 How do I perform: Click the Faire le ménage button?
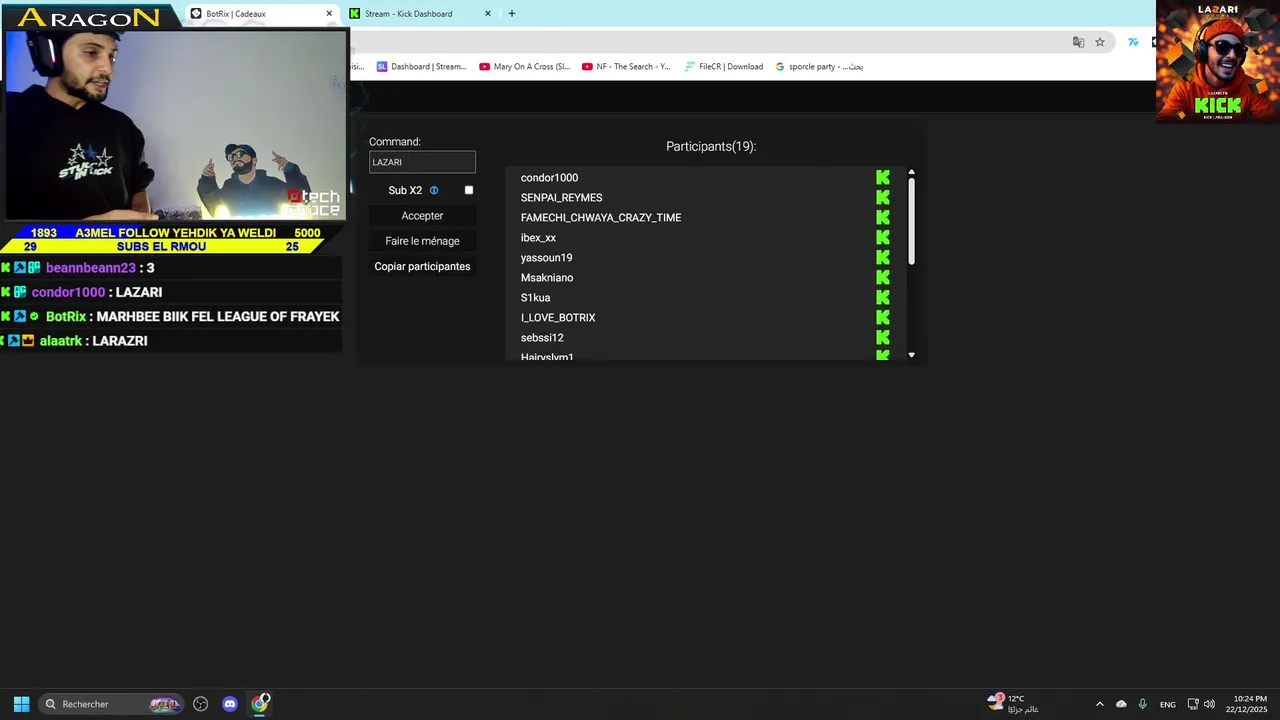(x=422, y=241)
